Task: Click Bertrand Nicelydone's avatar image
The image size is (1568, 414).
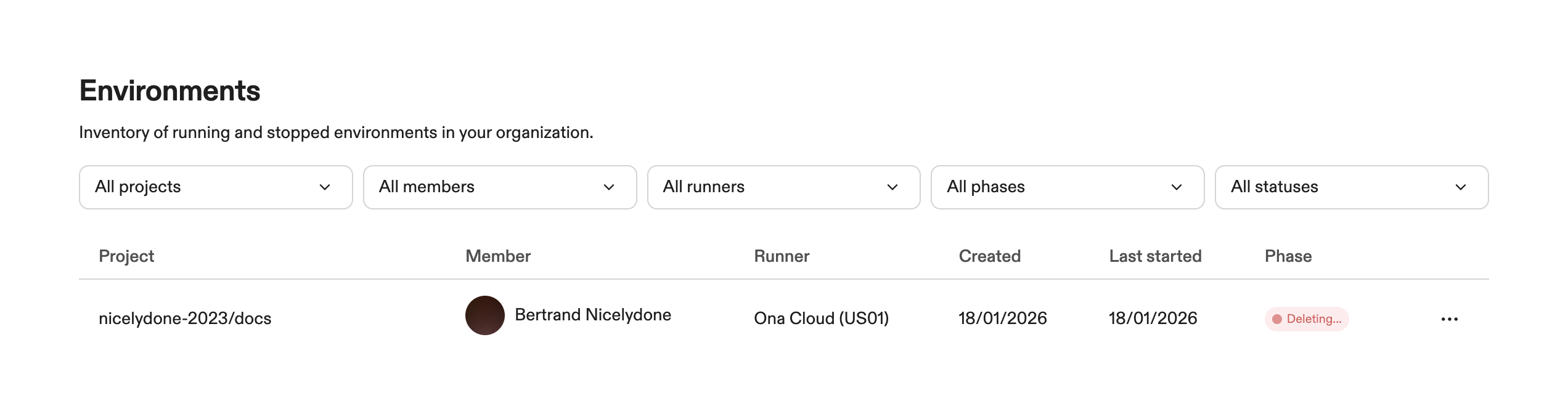Action: (484, 315)
